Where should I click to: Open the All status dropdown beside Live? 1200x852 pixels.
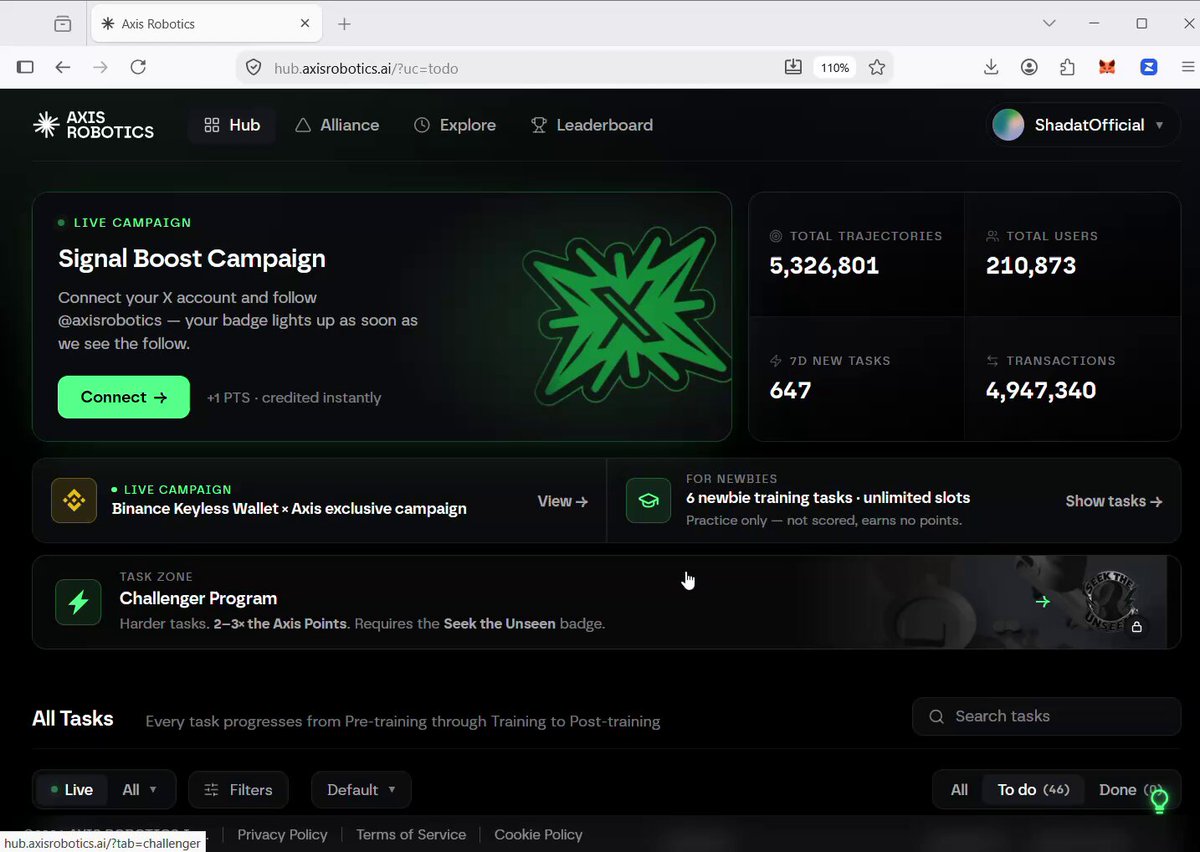[x=140, y=790]
